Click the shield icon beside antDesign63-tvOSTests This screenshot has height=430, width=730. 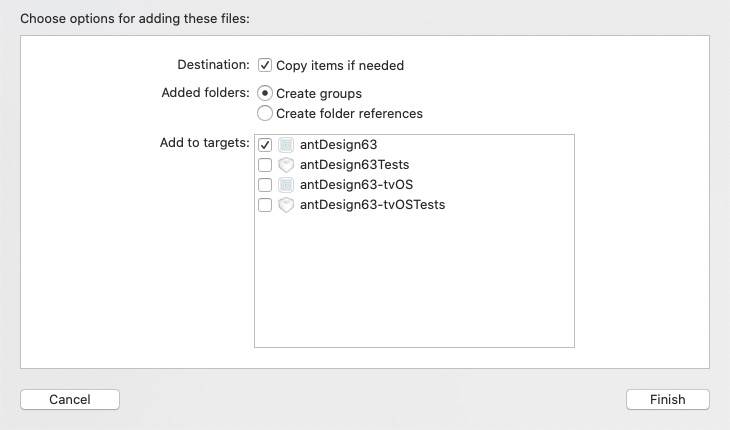(x=285, y=205)
